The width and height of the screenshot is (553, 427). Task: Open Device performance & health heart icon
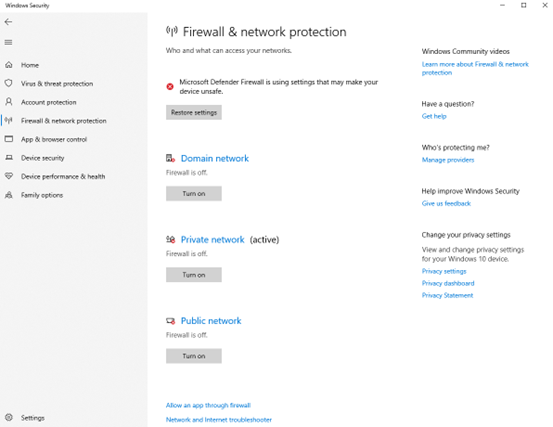click(9, 176)
